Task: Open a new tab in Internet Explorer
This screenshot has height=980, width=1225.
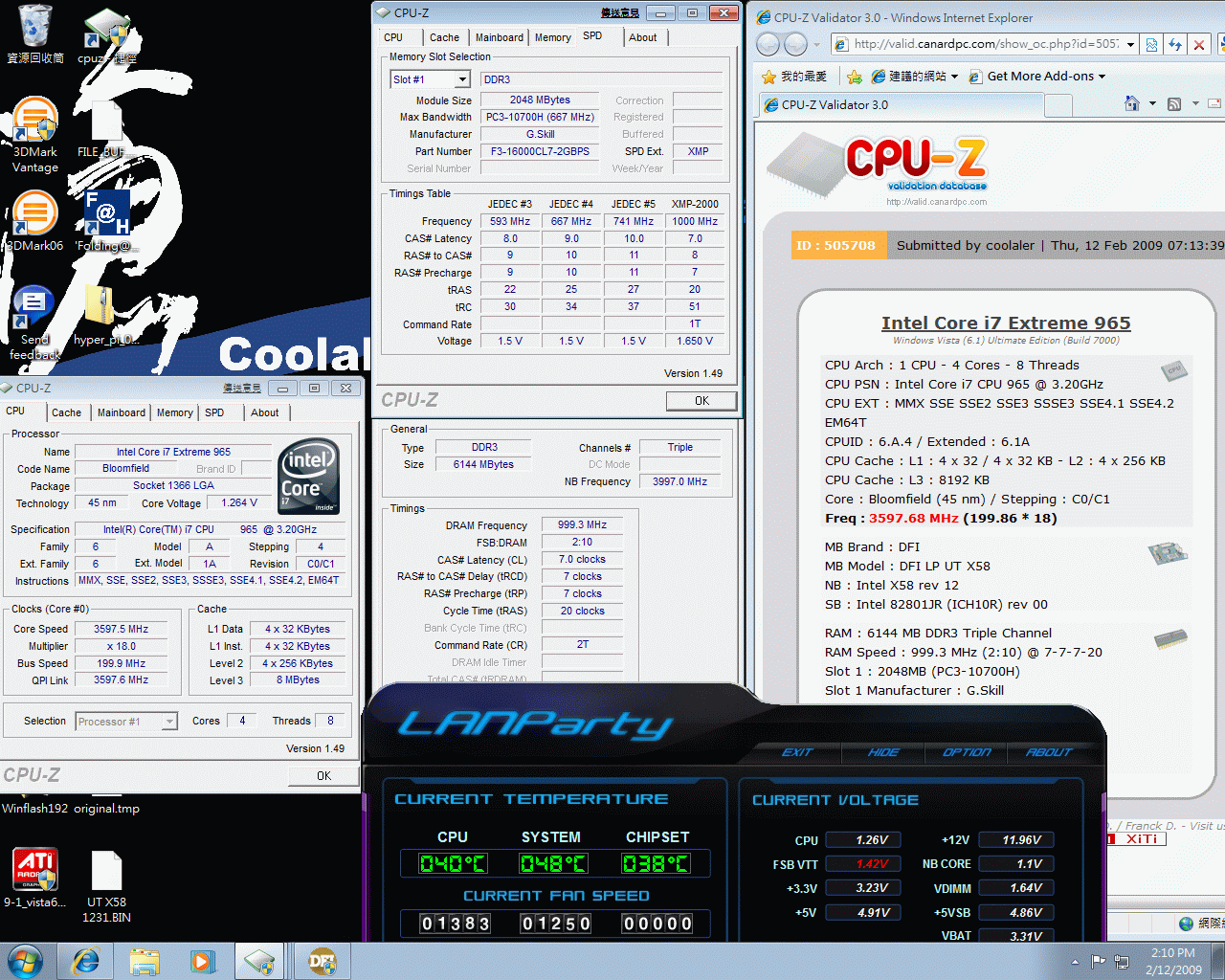Action: [1058, 105]
